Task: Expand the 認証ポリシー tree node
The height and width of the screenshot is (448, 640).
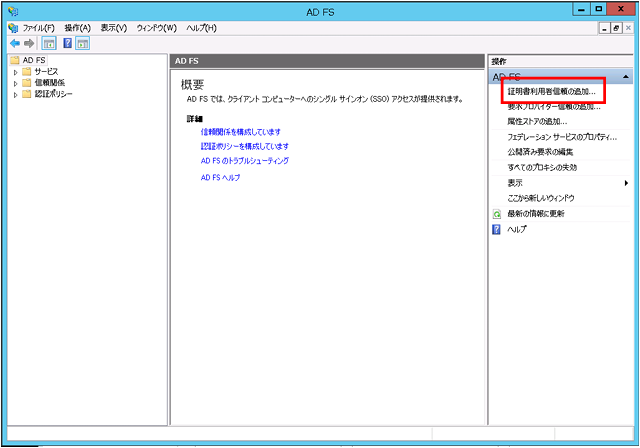Action: pyautogui.click(x=16, y=95)
